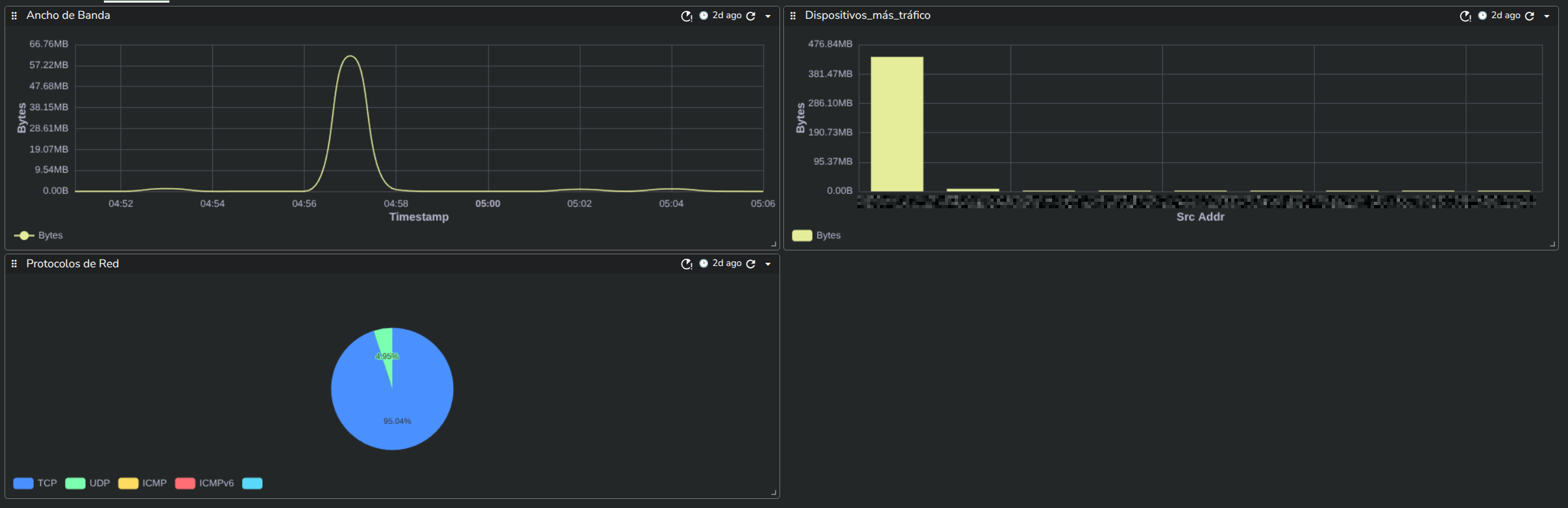This screenshot has height=508, width=1568.
Task: Open the Protocolos de Red panel options dropdown
Action: click(x=768, y=264)
